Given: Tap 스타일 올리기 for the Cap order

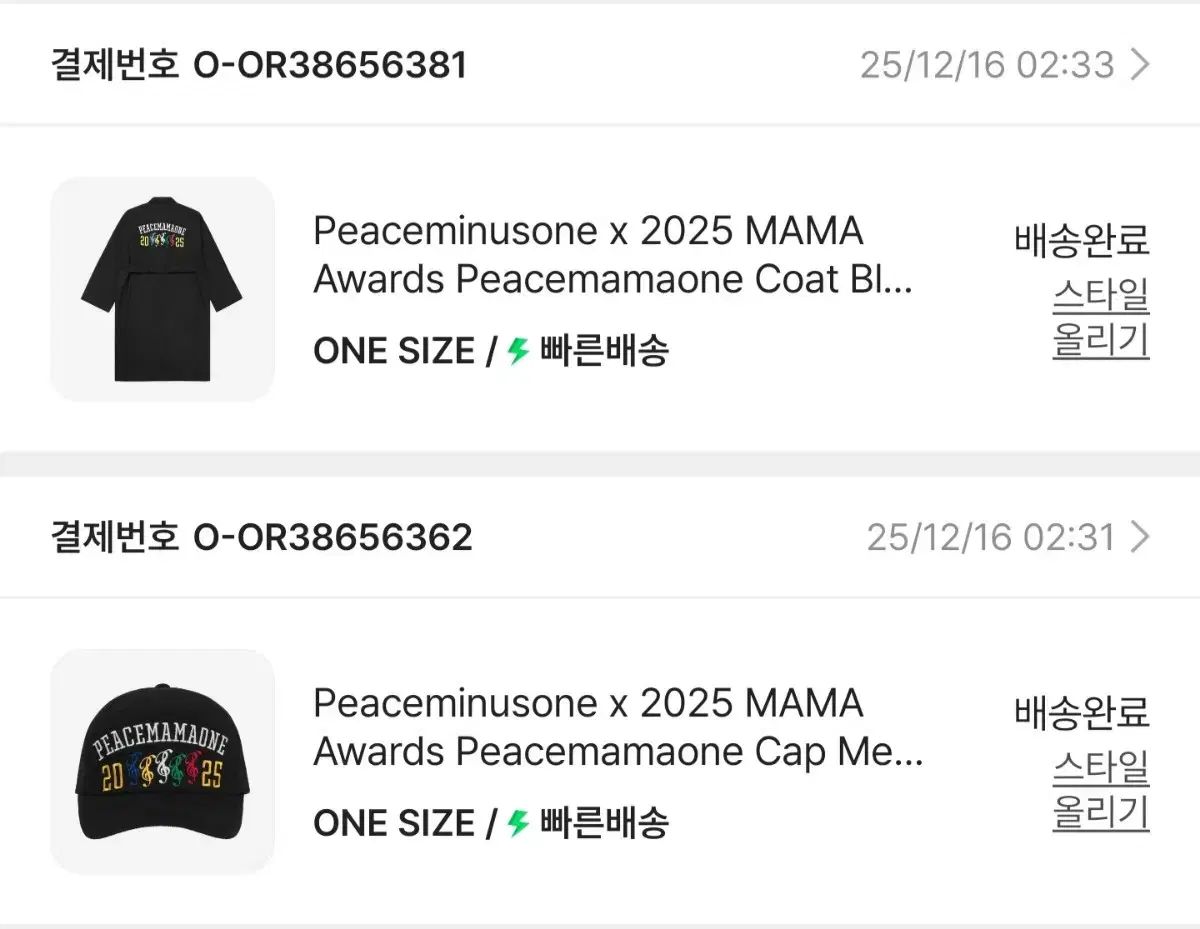Looking at the screenshot, I should [x=1101, y=791].
